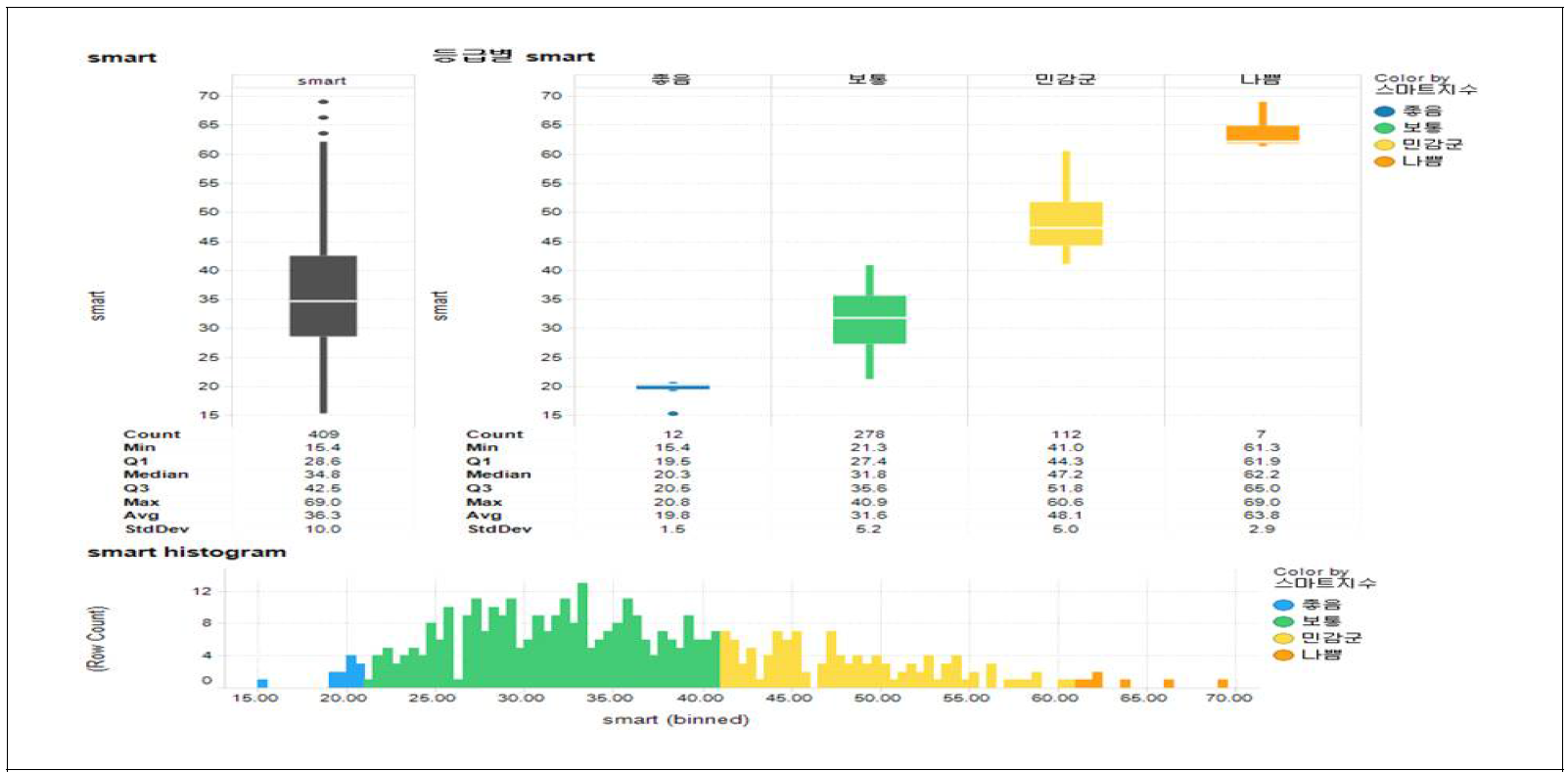Viewport: 1568px width, 772px height.
Task: Click the orange 나쁨 swatch in the histogram legend
Action: (x=1283, y=655)
